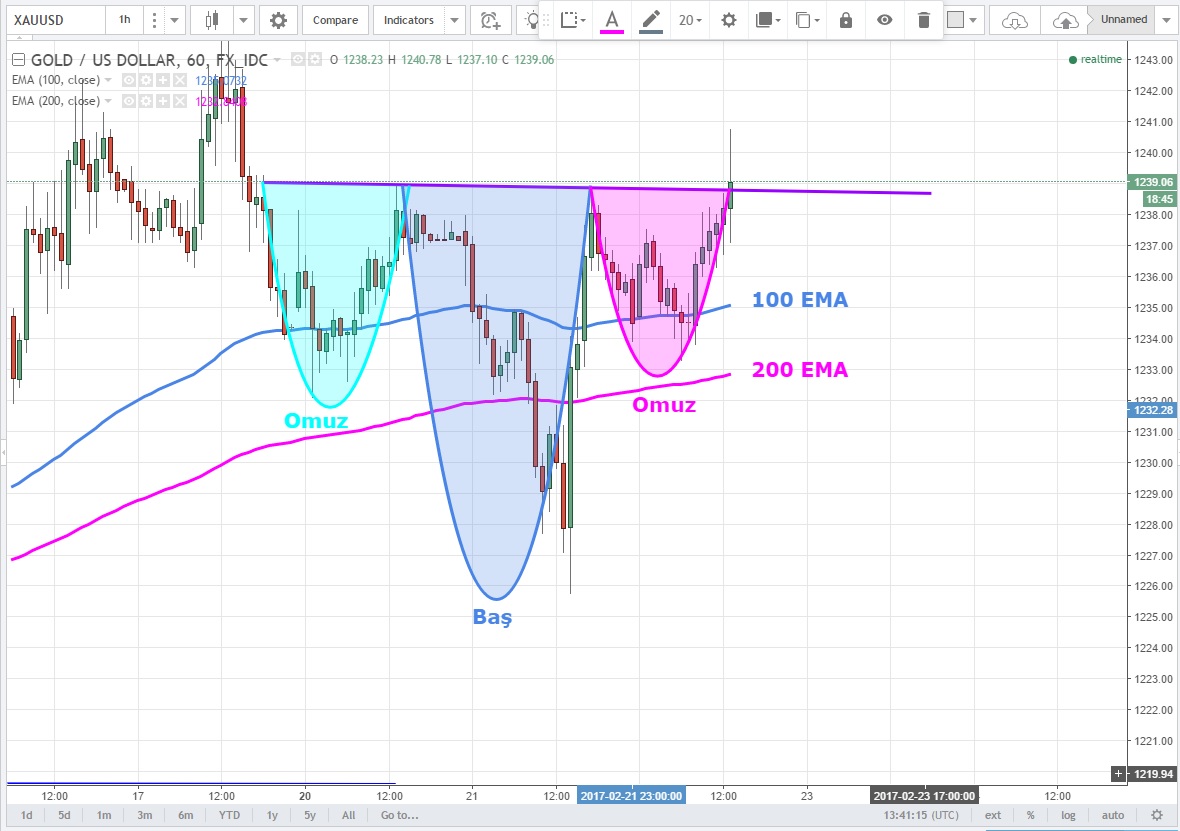This screenshot has height=831, width=1180.
Task: Save chart with cloud upload icon
Action: [x=1064, y=20]
